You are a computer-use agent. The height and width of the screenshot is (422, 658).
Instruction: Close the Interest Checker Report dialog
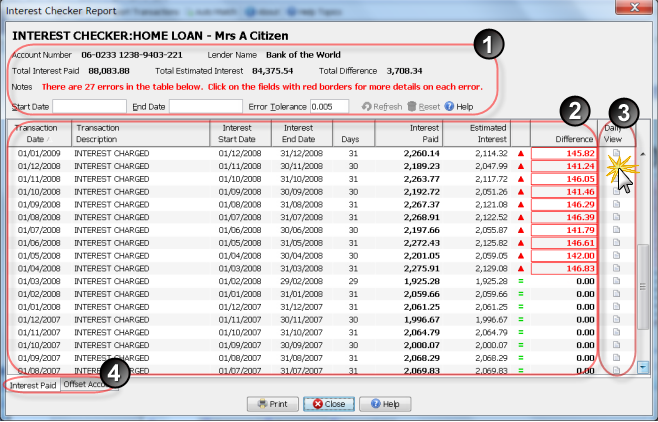tap(329, 404)
